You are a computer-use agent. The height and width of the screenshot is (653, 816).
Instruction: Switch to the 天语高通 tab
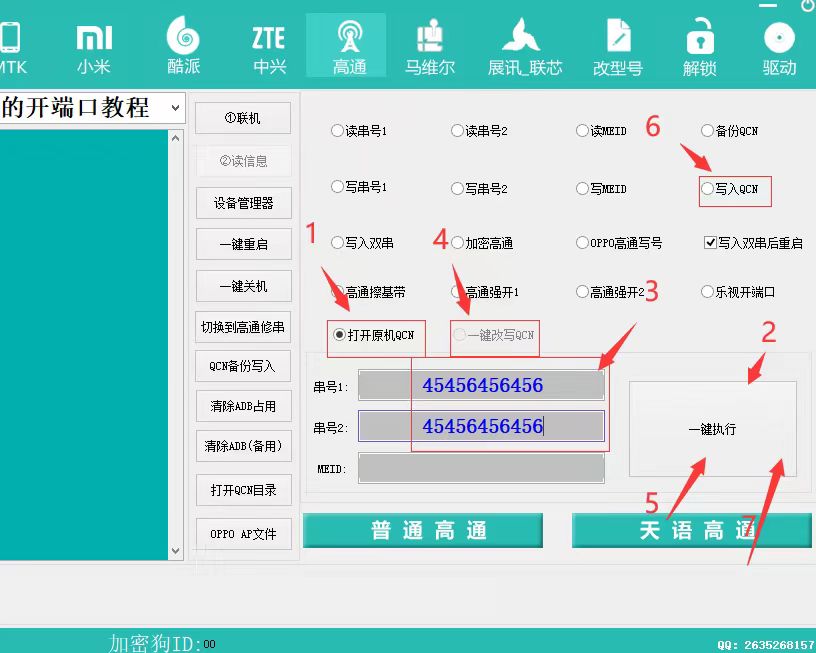point(691,531)
